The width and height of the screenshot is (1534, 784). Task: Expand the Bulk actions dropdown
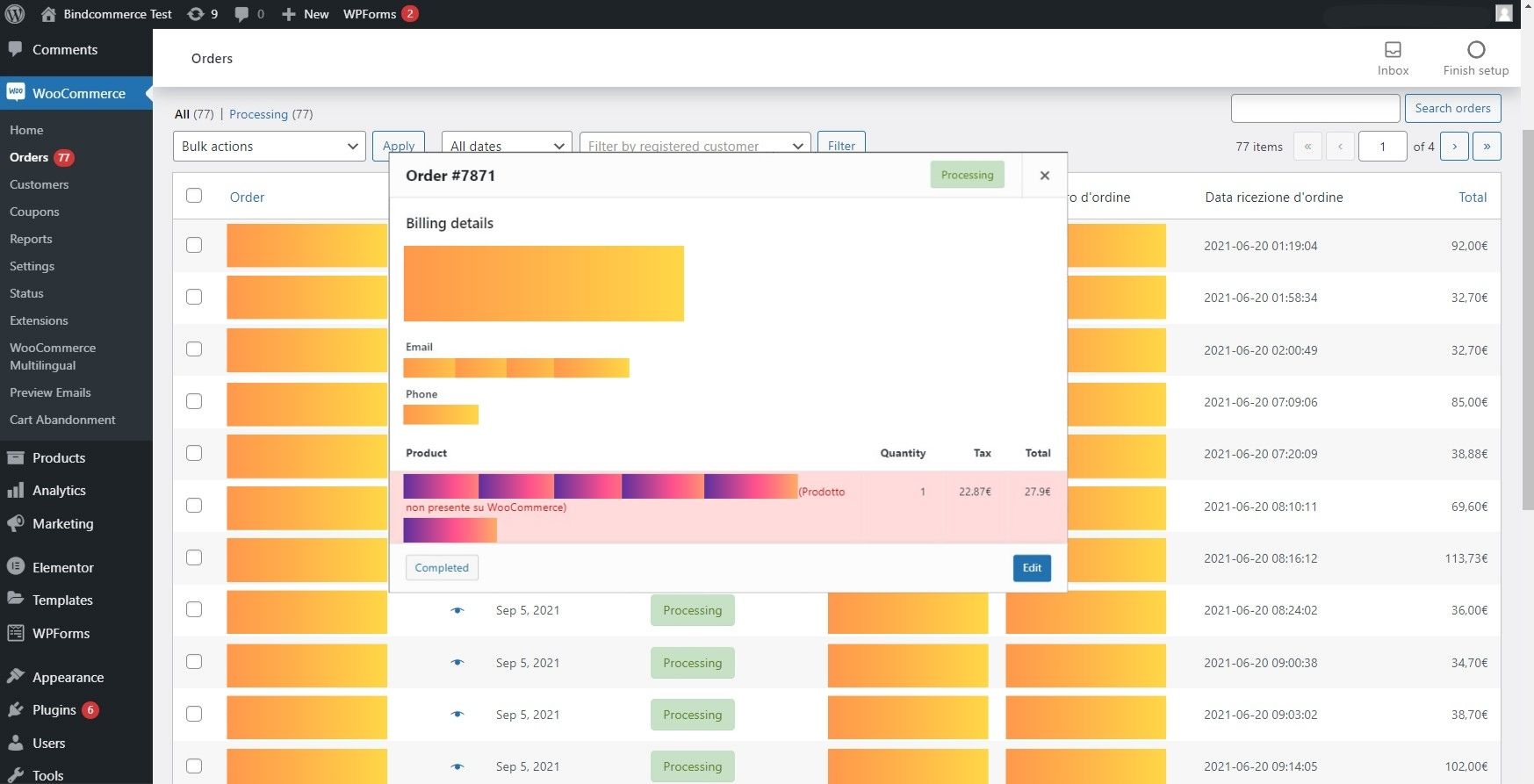(269, 147)
